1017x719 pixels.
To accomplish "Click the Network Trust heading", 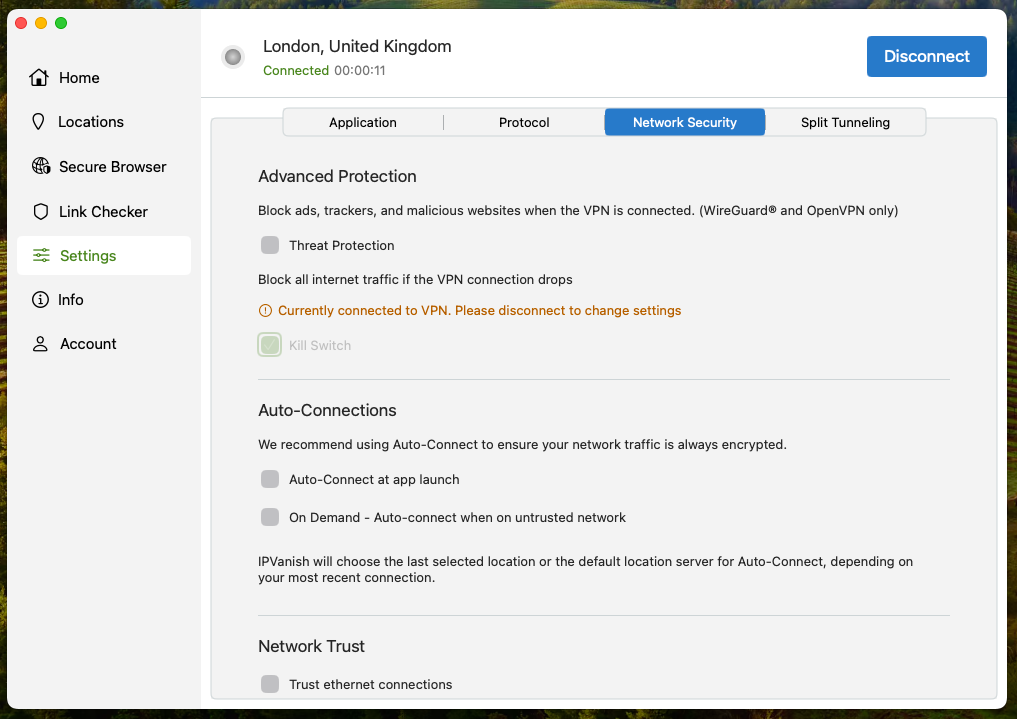I will [x=311, y=646].
